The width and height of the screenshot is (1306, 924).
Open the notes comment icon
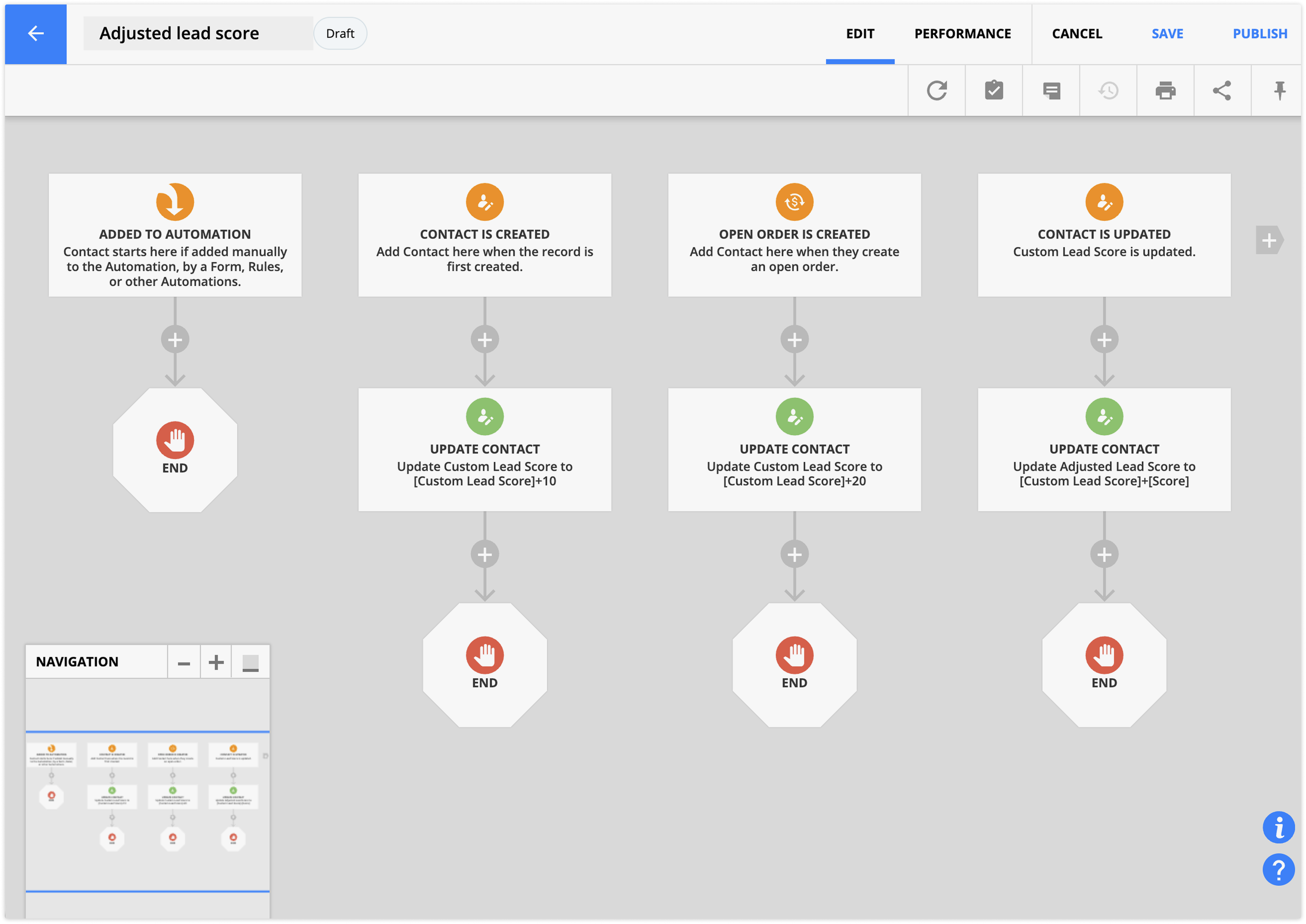point(1051,91)
